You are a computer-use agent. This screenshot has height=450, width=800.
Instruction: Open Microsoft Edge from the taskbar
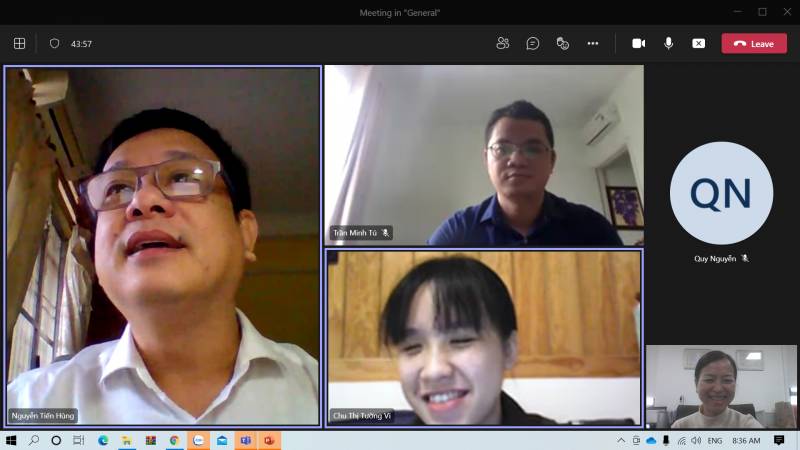pyautogui.click(x=103, y=440)
